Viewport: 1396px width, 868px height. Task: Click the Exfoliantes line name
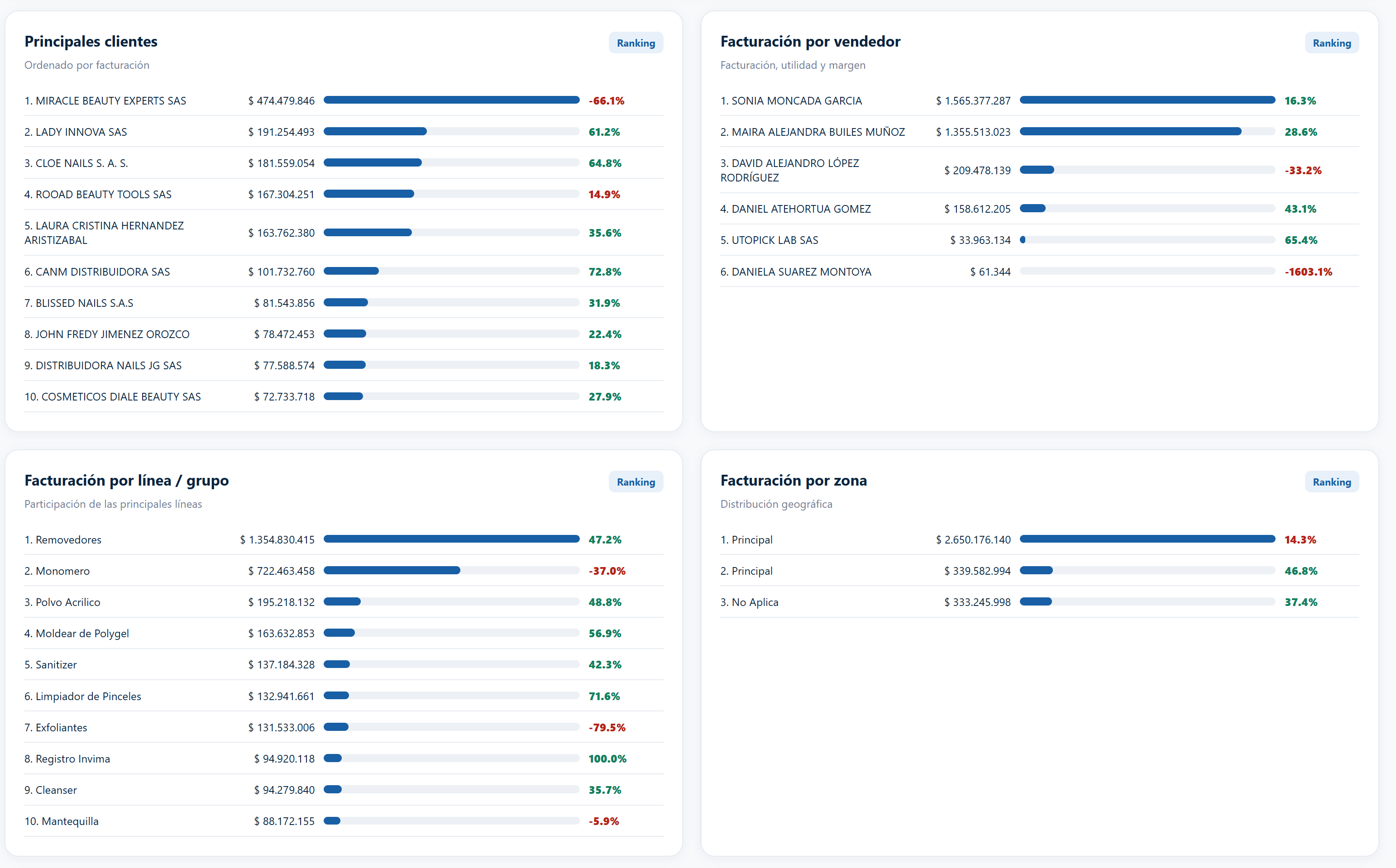62,728
